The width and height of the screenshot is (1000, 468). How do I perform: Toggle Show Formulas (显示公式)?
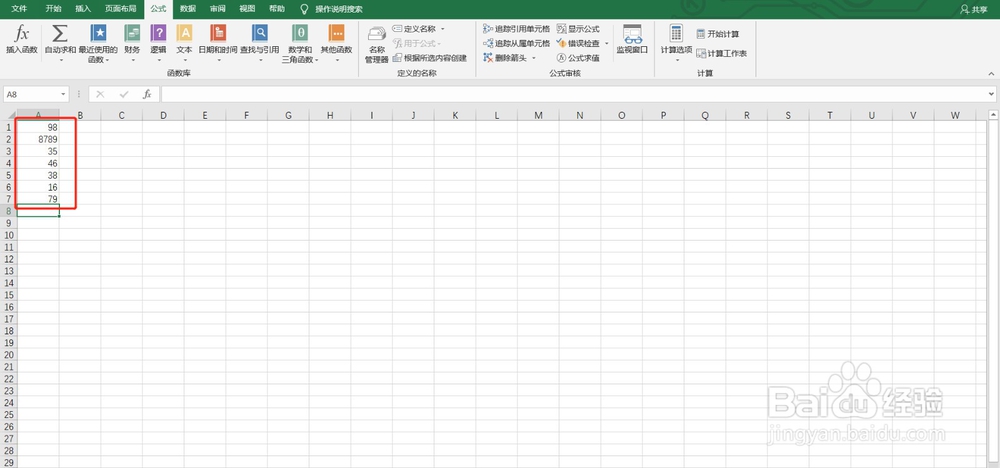[578, 29]
